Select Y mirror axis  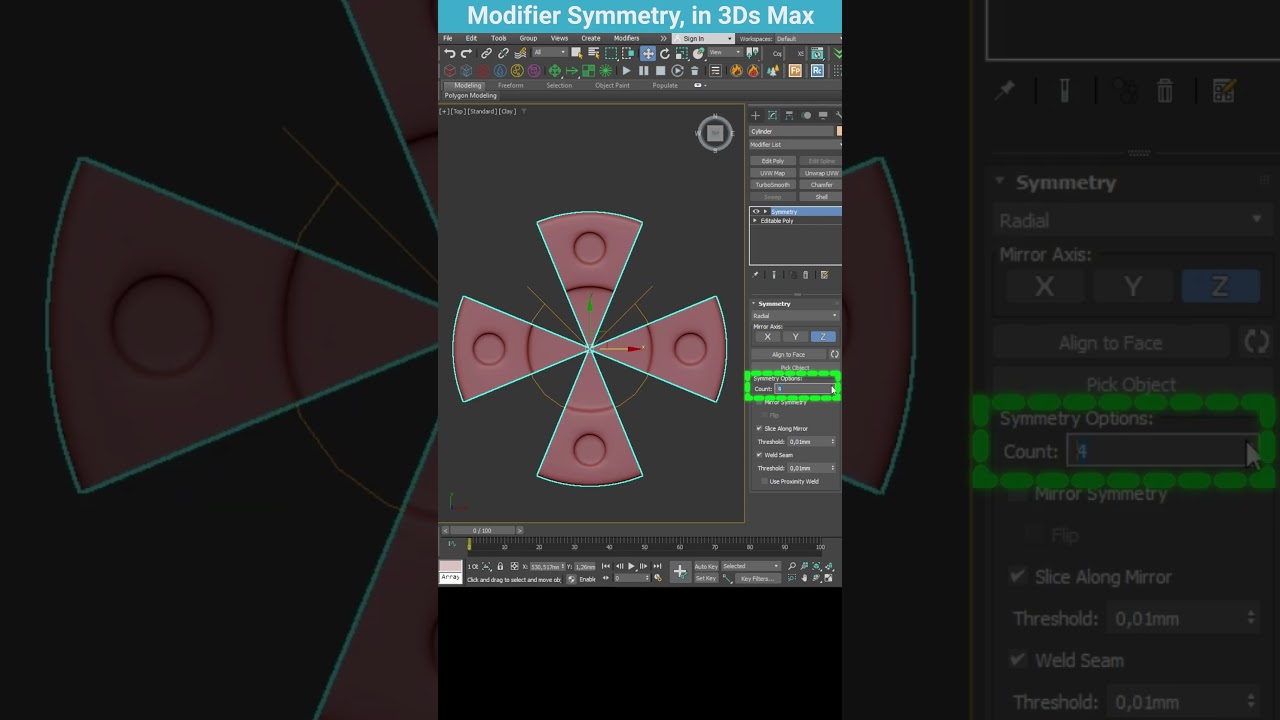pos(795,336)
